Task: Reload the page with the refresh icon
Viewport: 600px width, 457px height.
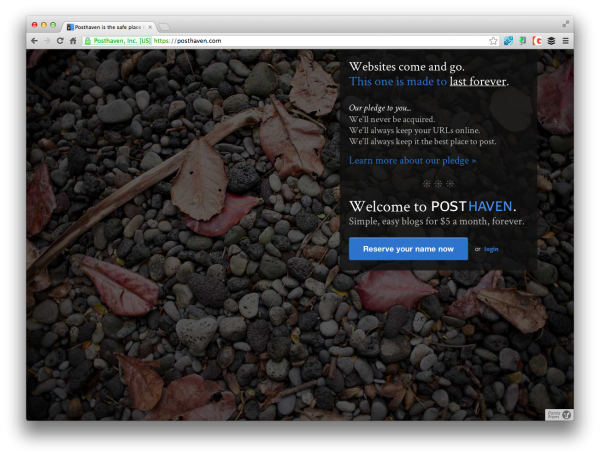Action: click(x=60, y=41)
